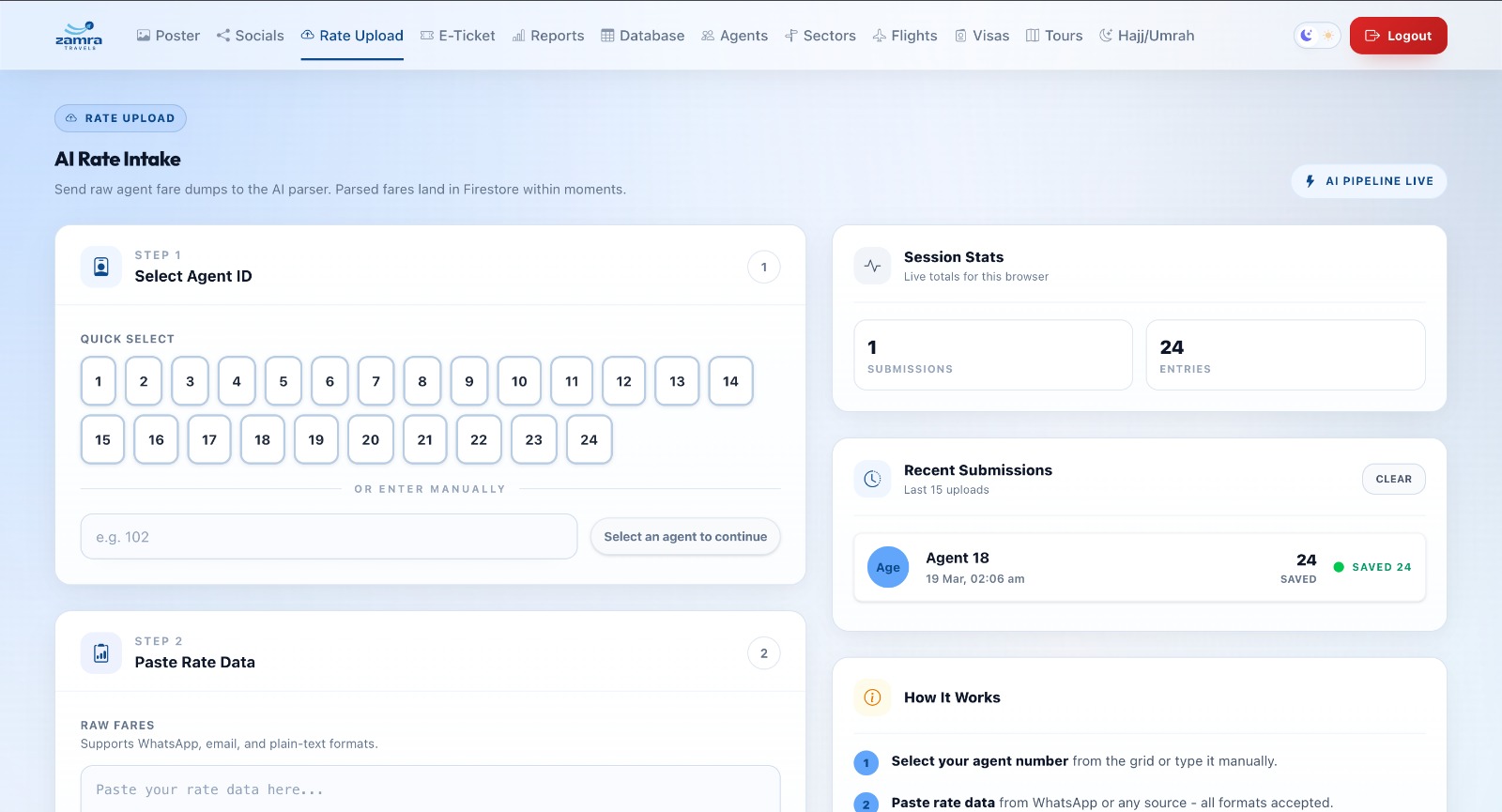Toggle the dark/light theme switch
Screen dimensions: 1502x812
point(1317,36)
